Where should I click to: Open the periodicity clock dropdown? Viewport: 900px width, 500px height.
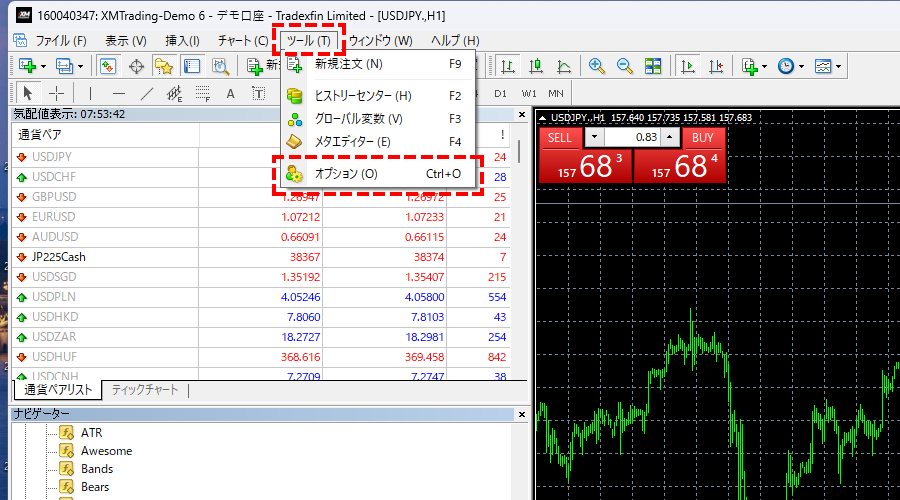pyautogui.click(x=801, y=66)
